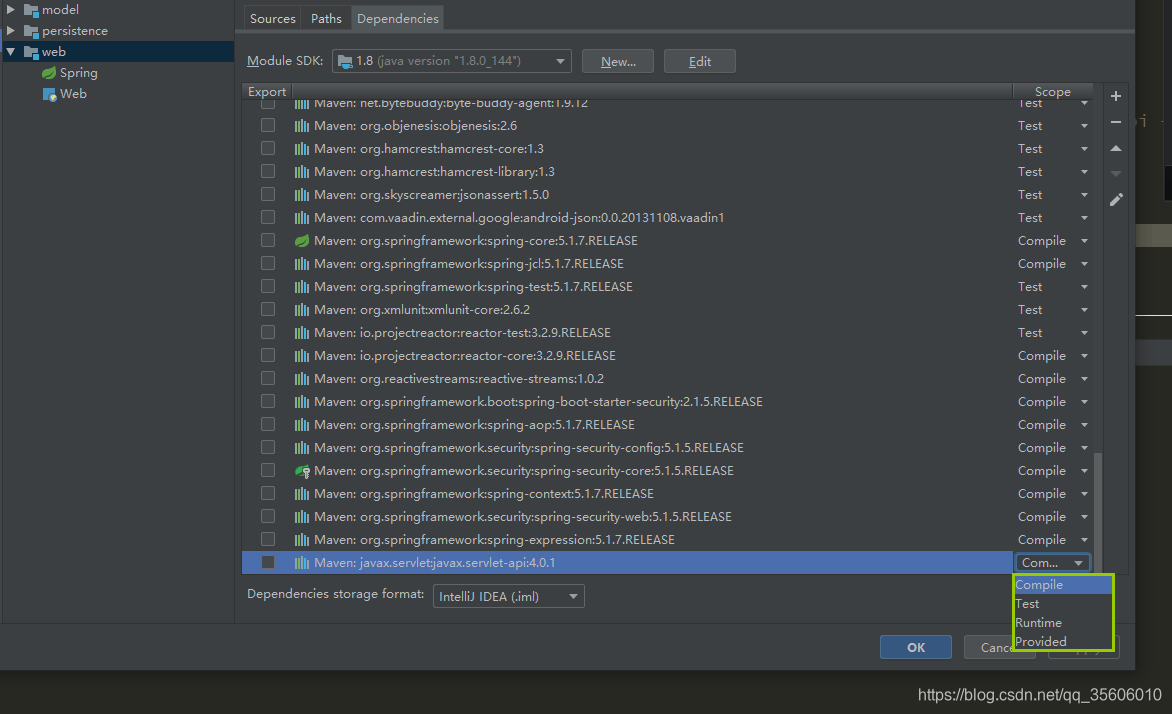This screenshot has width=1172, height=714.
Task: Click the New... button
Action: (x=617, y=60)
